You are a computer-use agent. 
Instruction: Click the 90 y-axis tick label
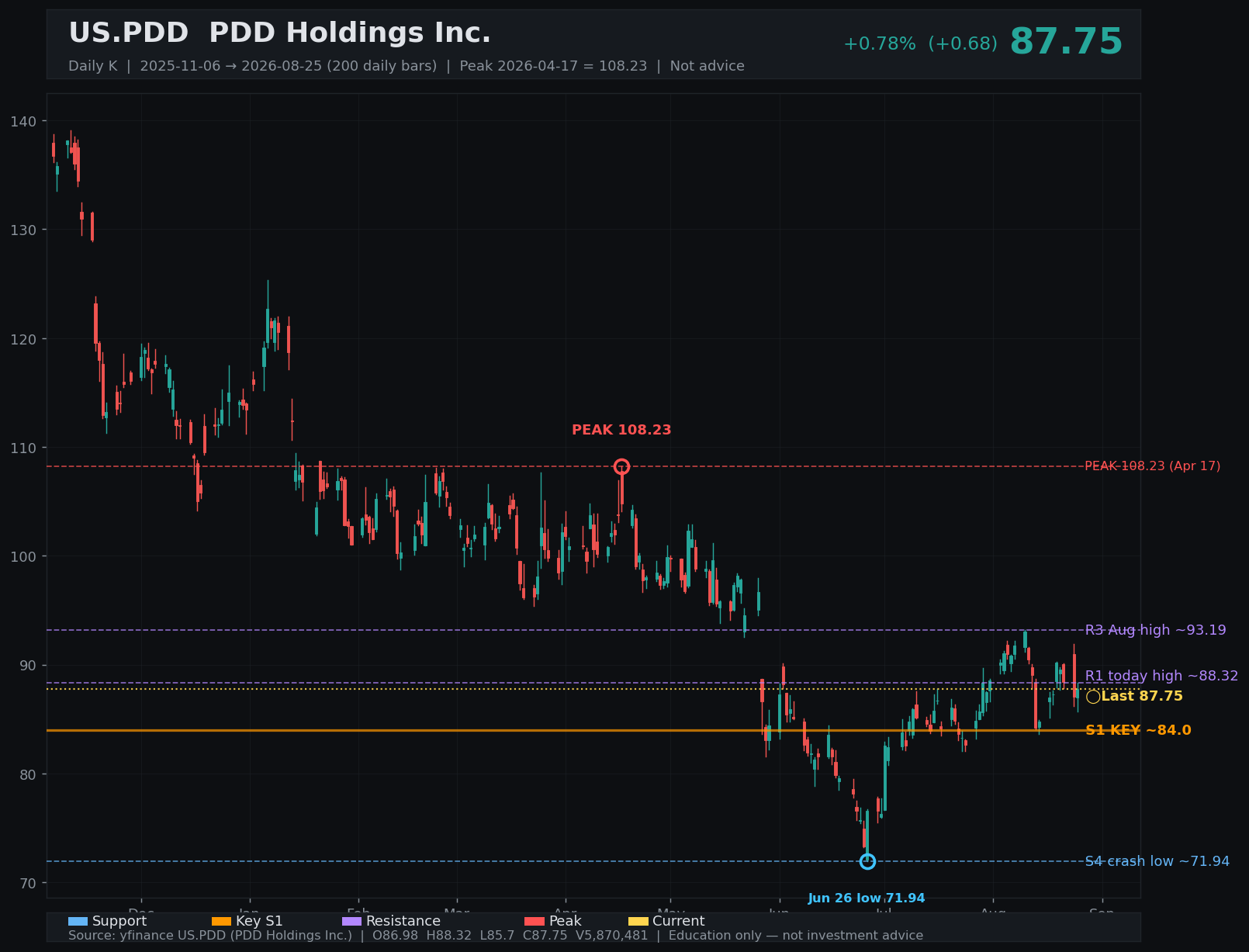27,666
